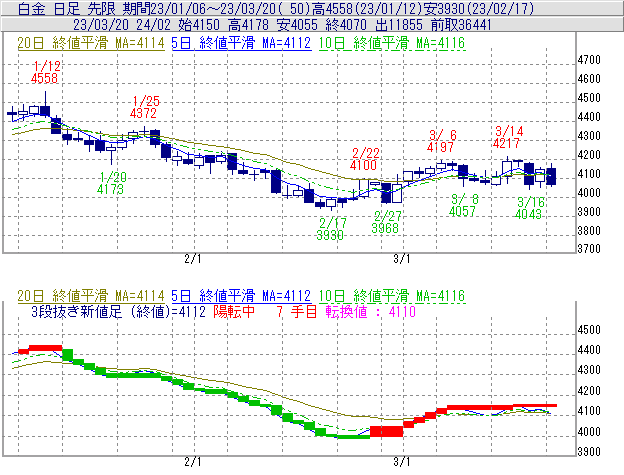Click the 始4150 opening price value

click(x=199, y=25)
